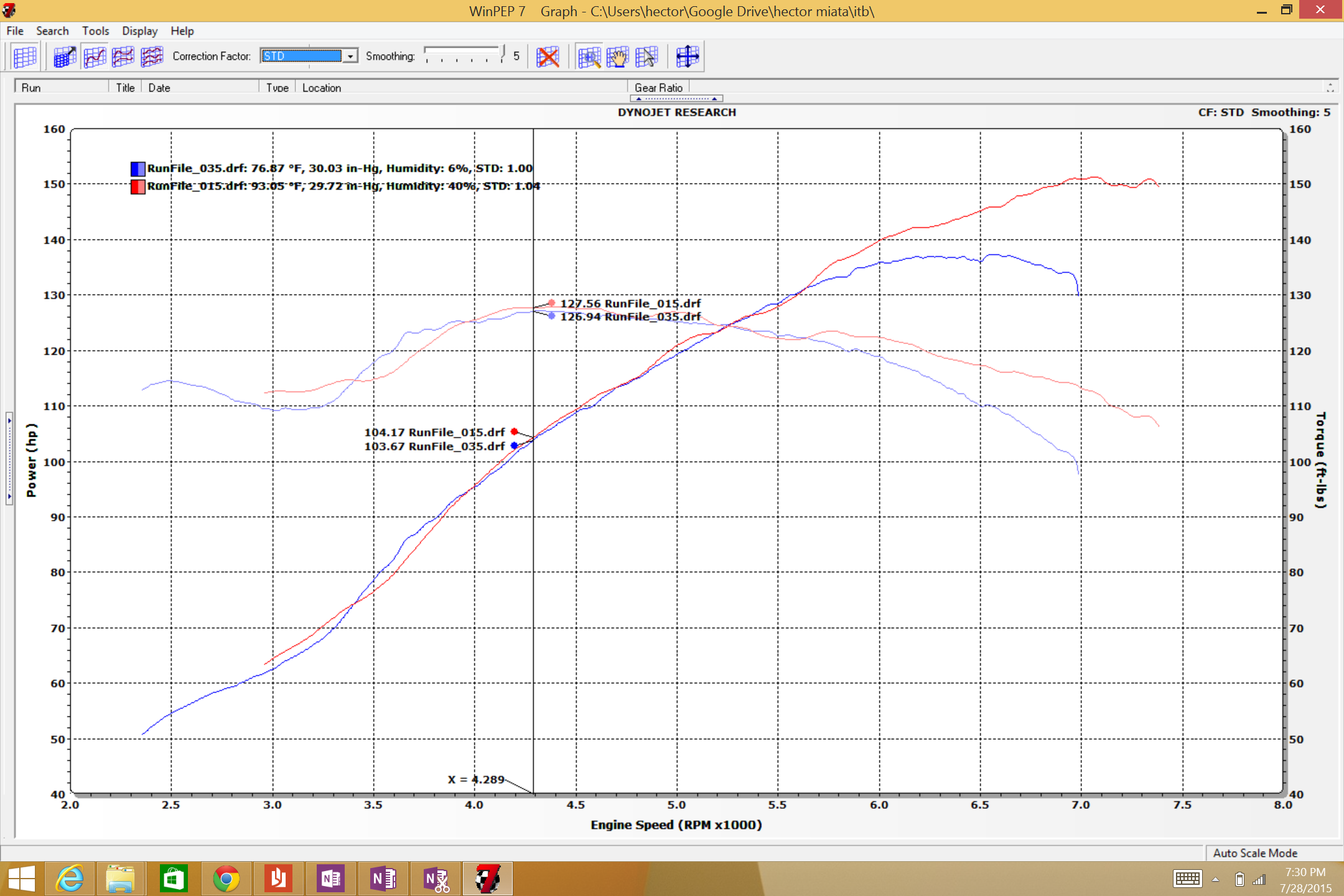1344x896 pixels.
Task: Open the Tools menu
Action: coord(95,30)
